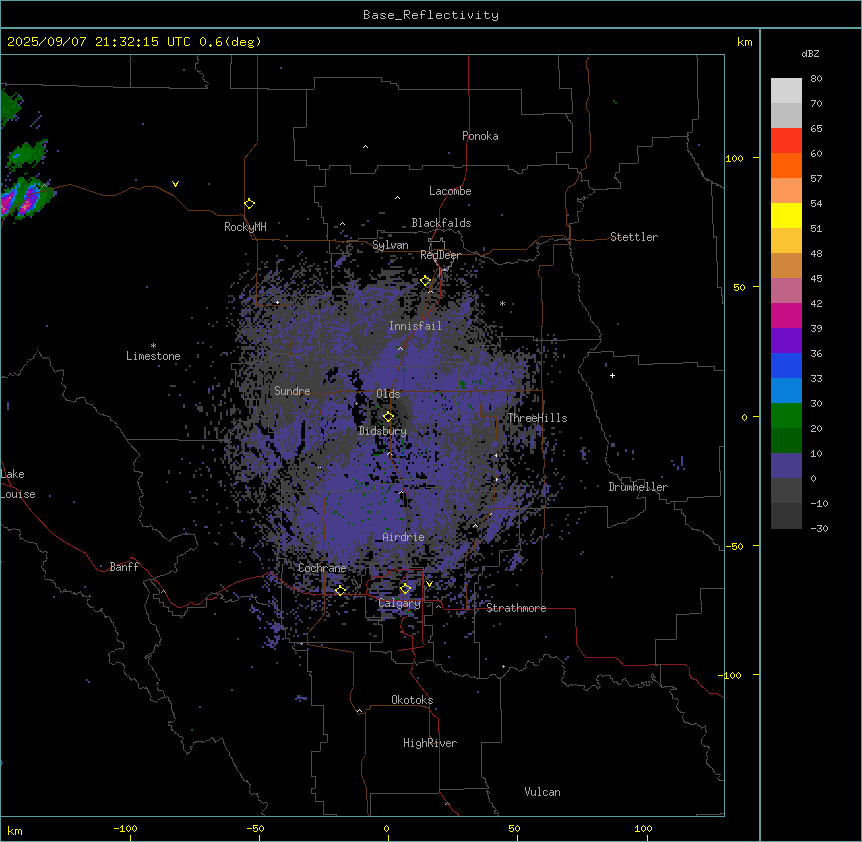Click the Ponoka label

coord(480,136)
